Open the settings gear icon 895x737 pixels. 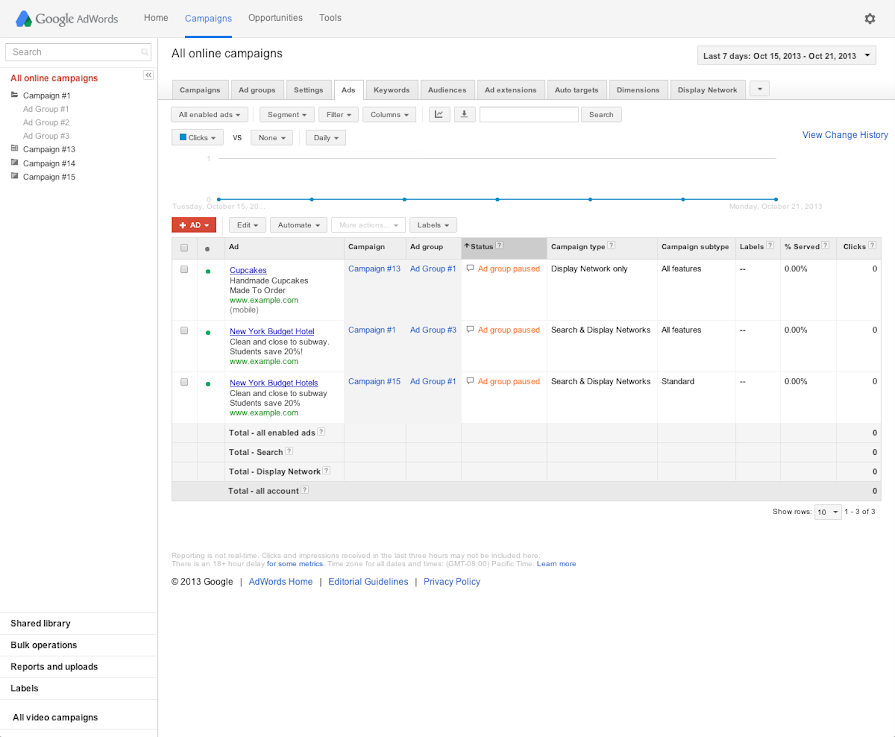click(x=869, y=18)
